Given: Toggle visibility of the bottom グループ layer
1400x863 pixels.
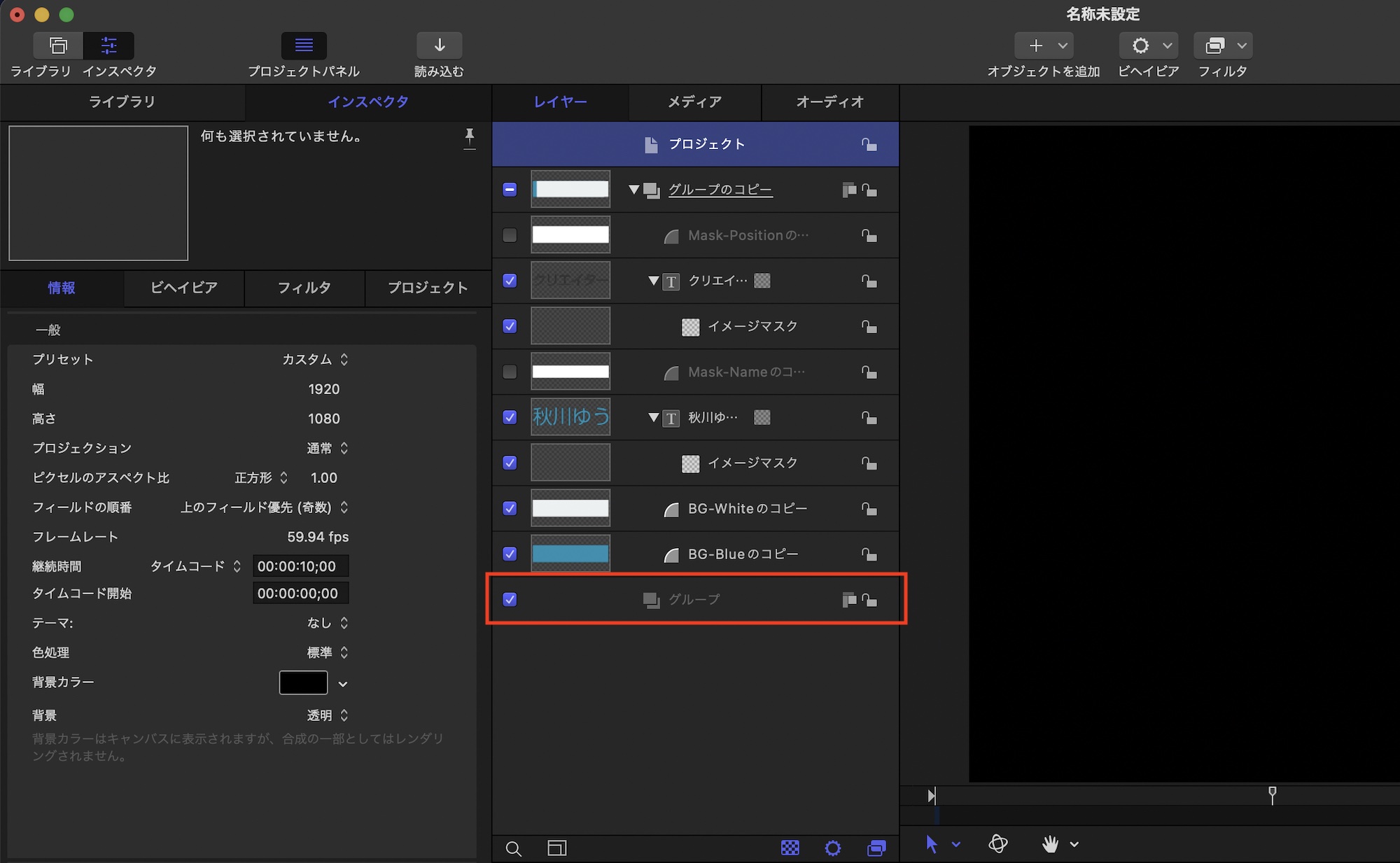Looking at the screenshot, I should click(510, 599).
